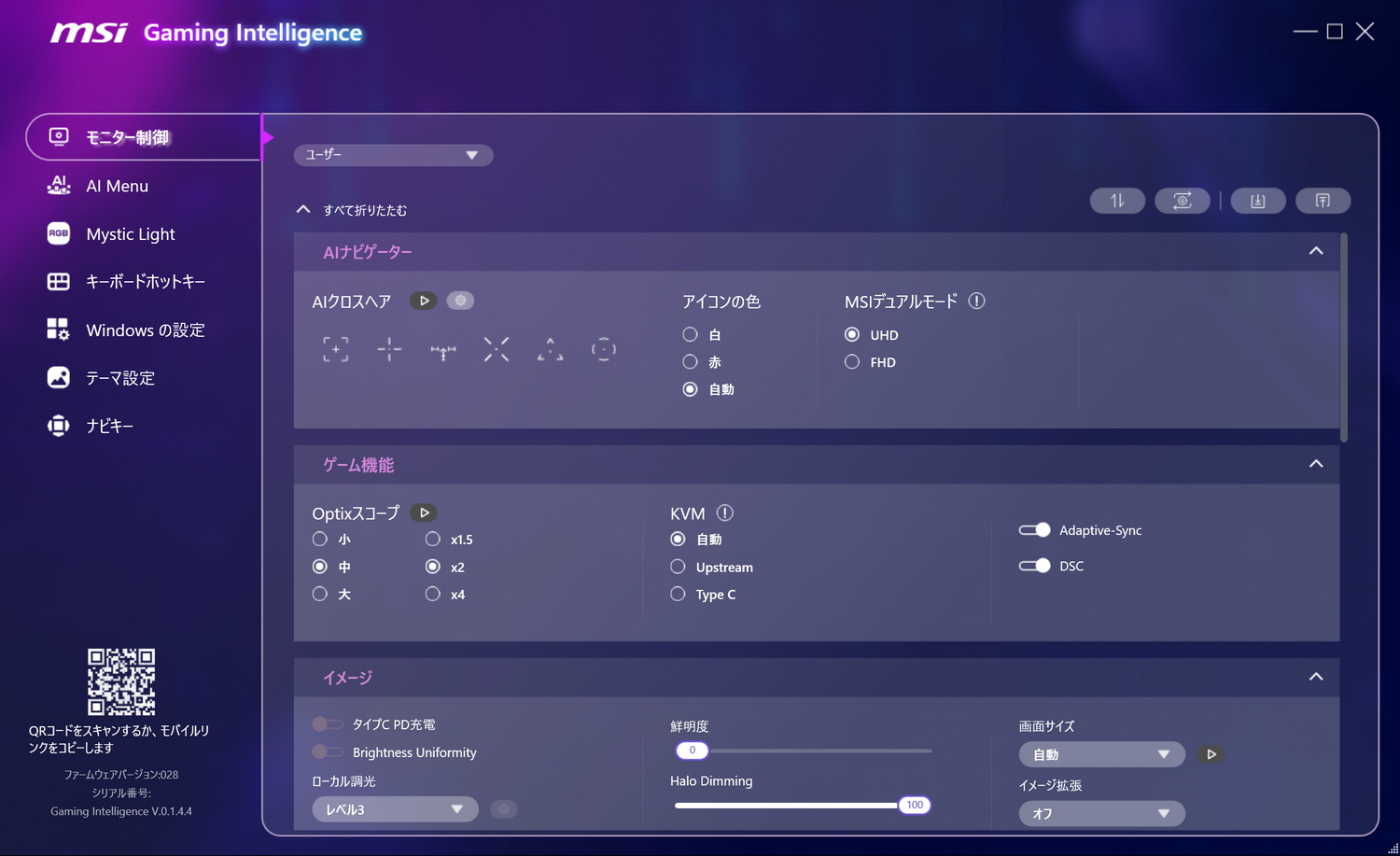Select the bracket-style AI crosshair icon
Viewport: 1400px width, 856px height.
335,348
